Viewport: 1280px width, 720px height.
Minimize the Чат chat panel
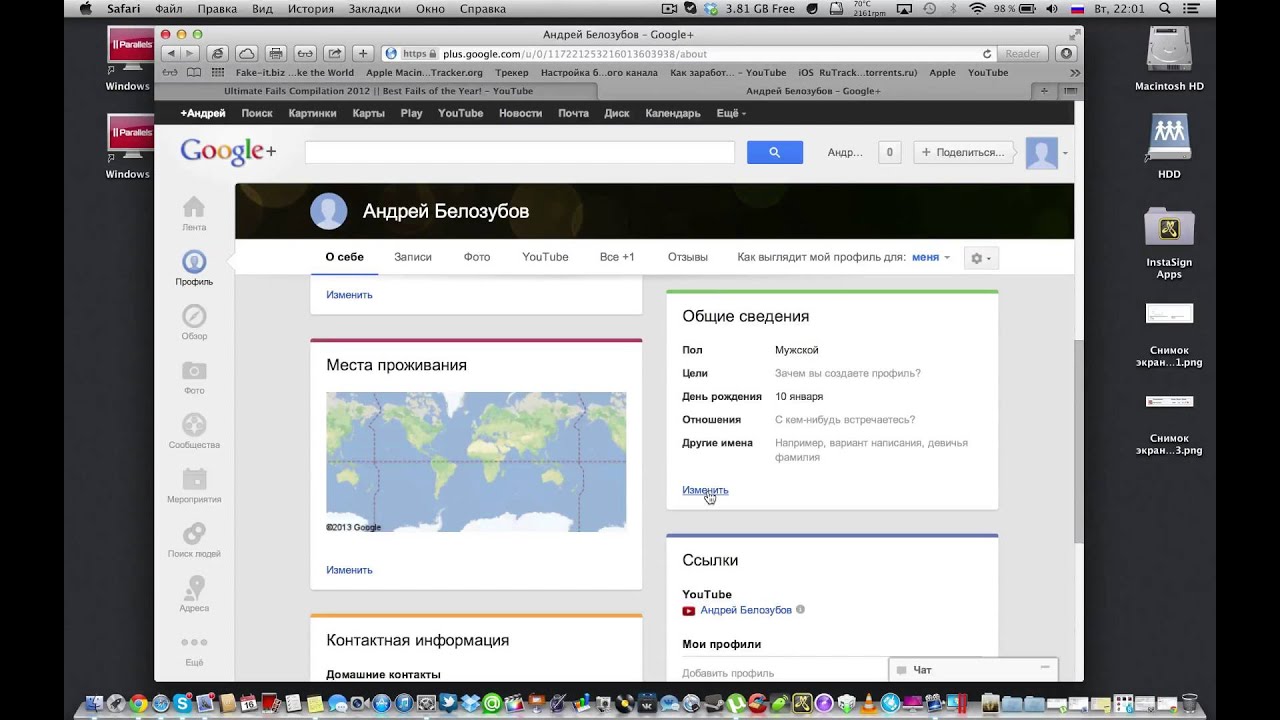point(1045,668)
